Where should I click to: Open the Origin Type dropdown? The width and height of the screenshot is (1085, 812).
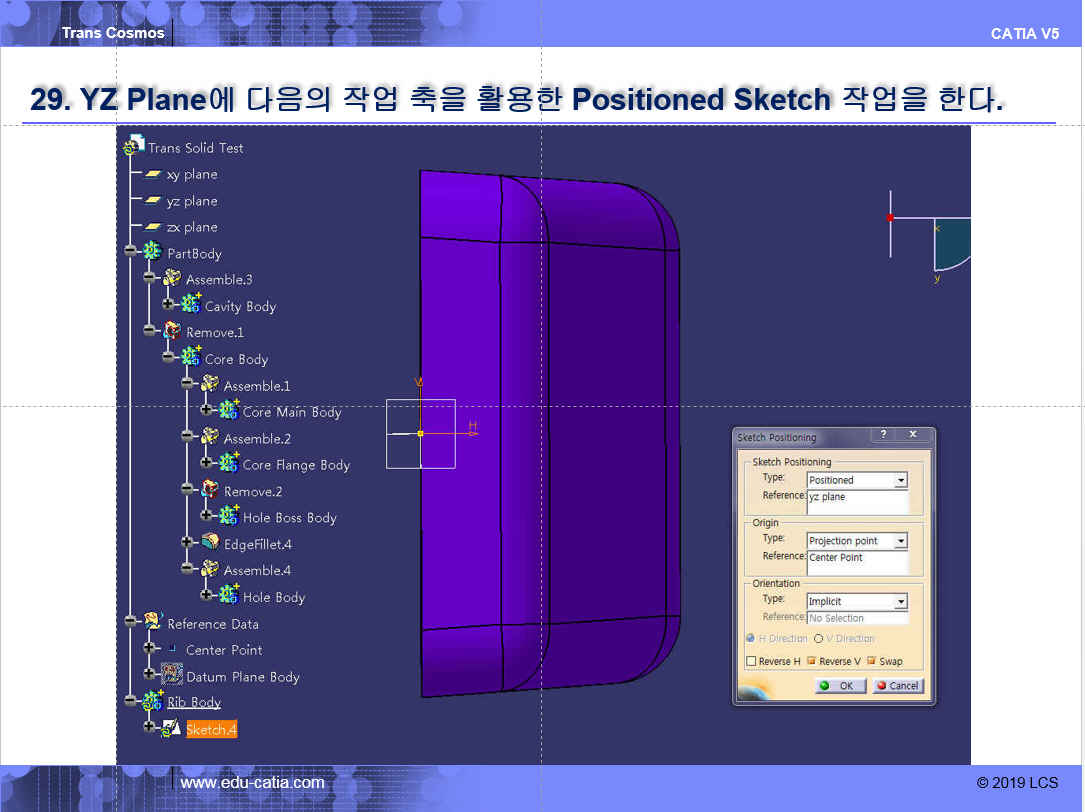click(901, 541)
